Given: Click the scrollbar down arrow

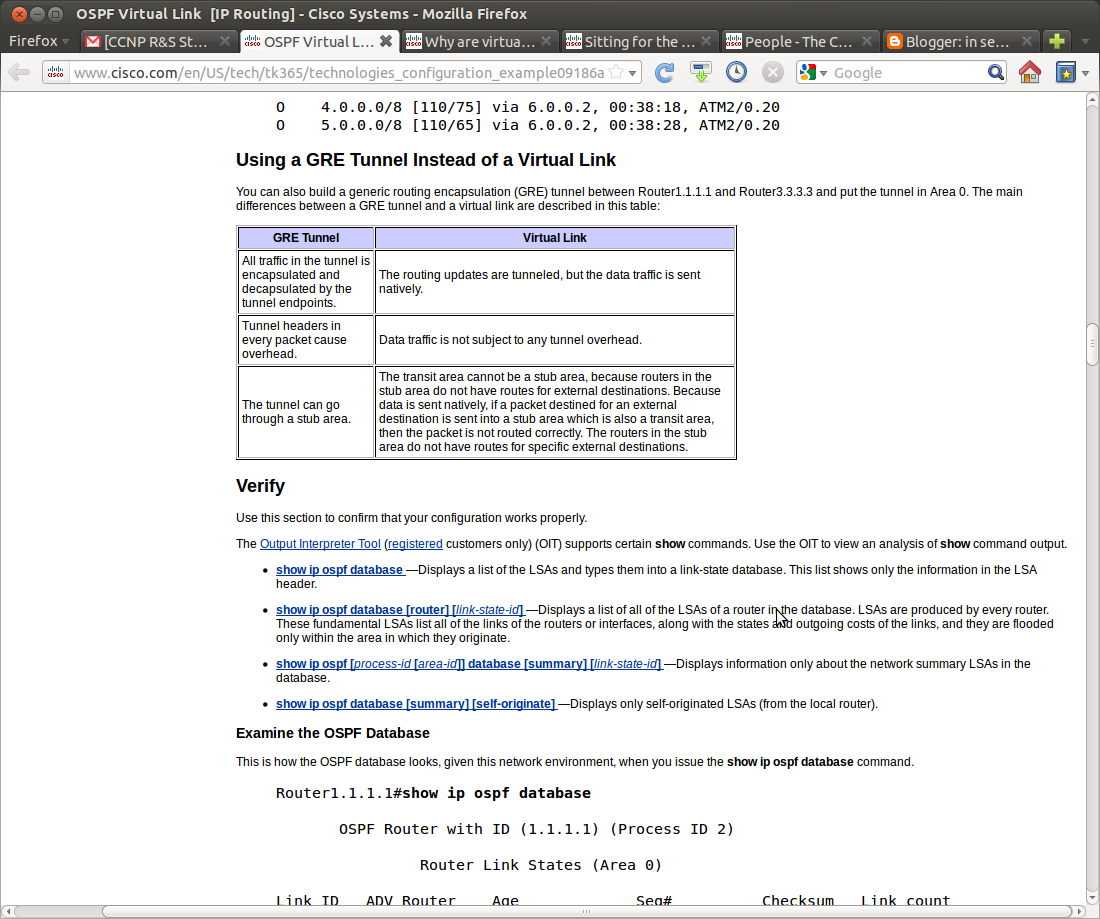Looking at the screenshot, I should coord(1092,897).
